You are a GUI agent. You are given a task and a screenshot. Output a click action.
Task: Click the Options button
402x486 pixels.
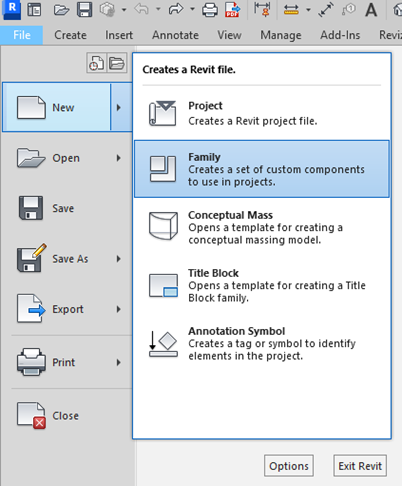click(x=289, y=466)
